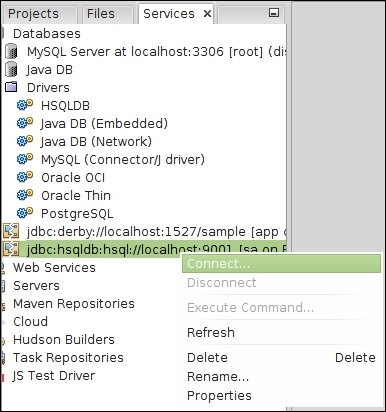386x412 pixels.
Task: Close the Services tab with its X
Action: click(x=207, y=14)
